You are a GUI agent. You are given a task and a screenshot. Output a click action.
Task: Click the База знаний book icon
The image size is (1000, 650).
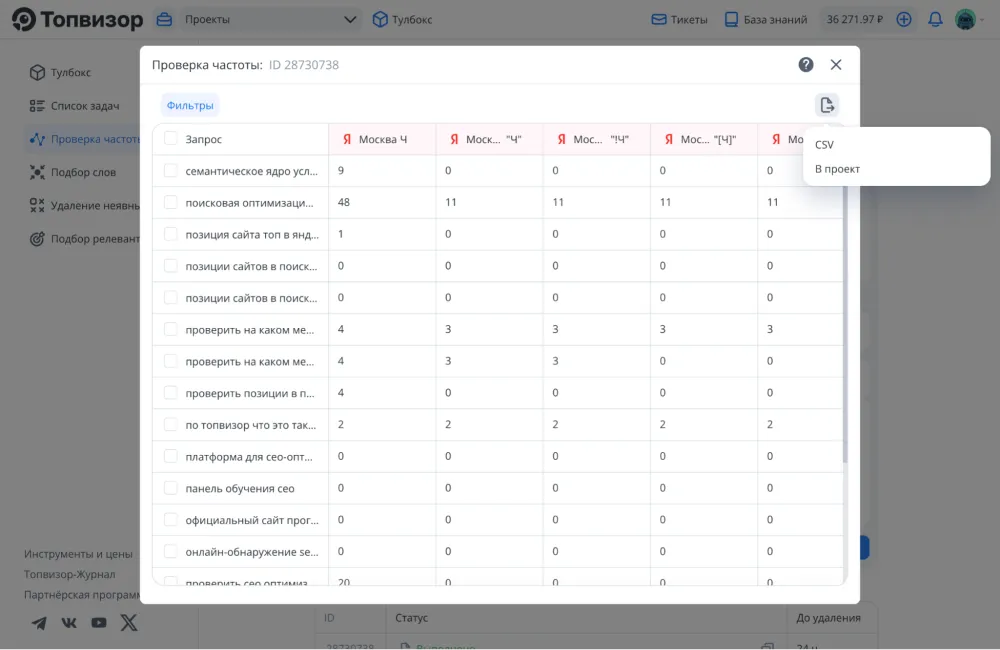pyautogui.click(x=732, y=19)
